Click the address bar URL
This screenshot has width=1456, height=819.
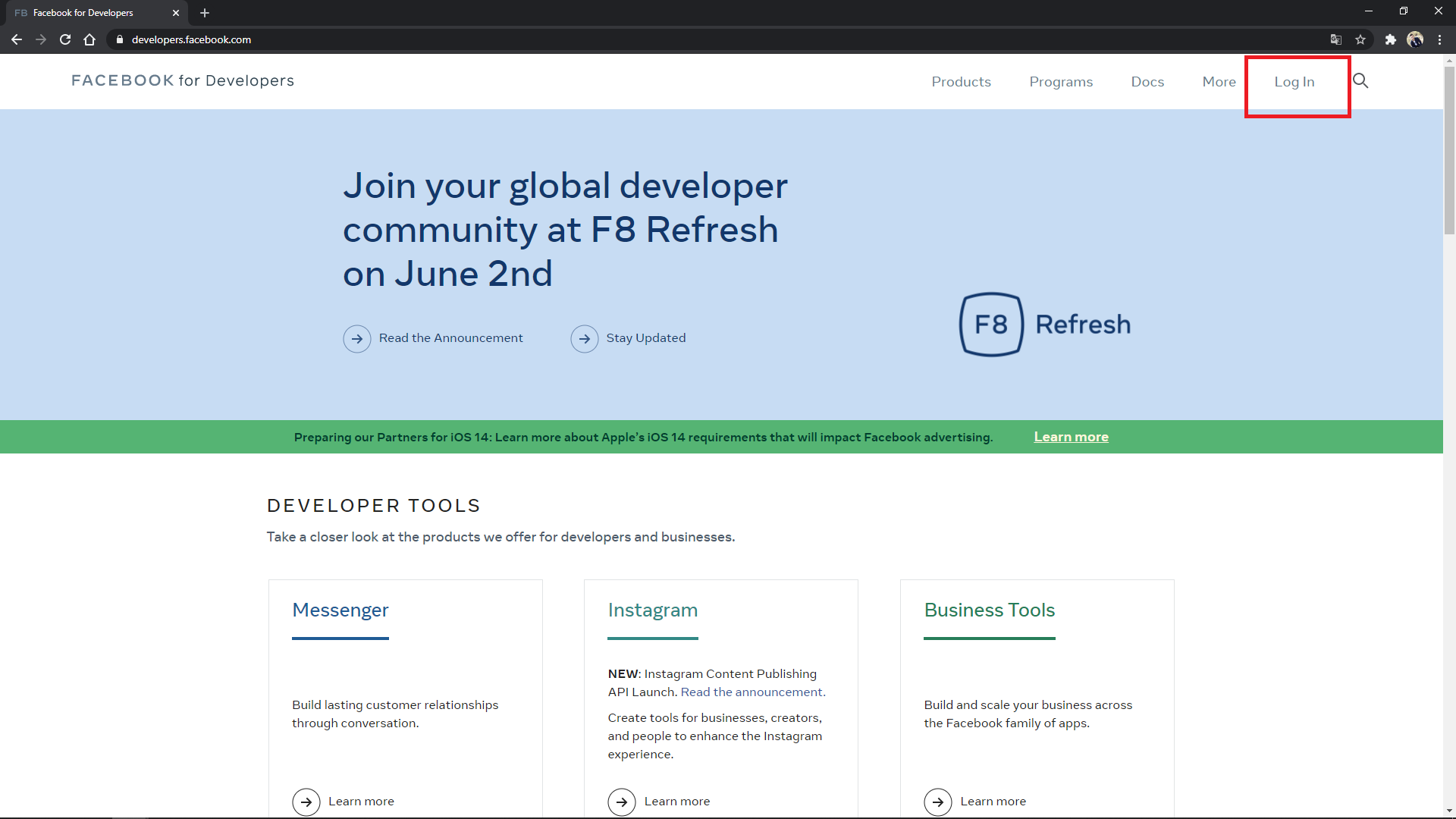point(191,39)
